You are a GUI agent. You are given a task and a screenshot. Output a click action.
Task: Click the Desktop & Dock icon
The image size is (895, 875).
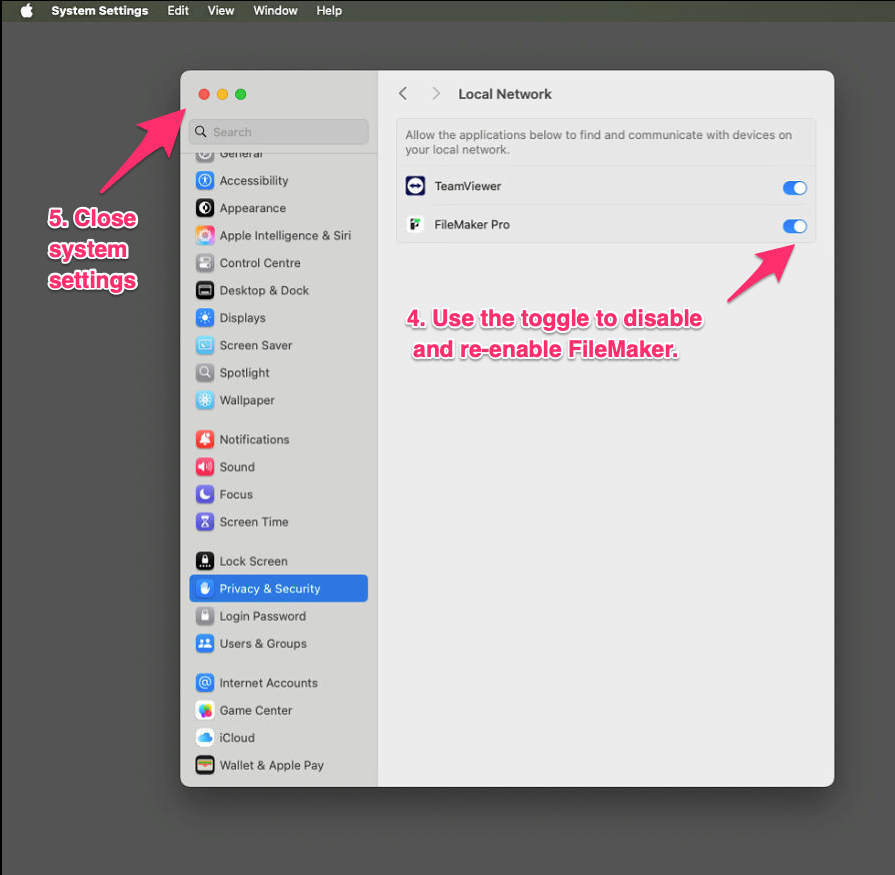coord(205,290)
